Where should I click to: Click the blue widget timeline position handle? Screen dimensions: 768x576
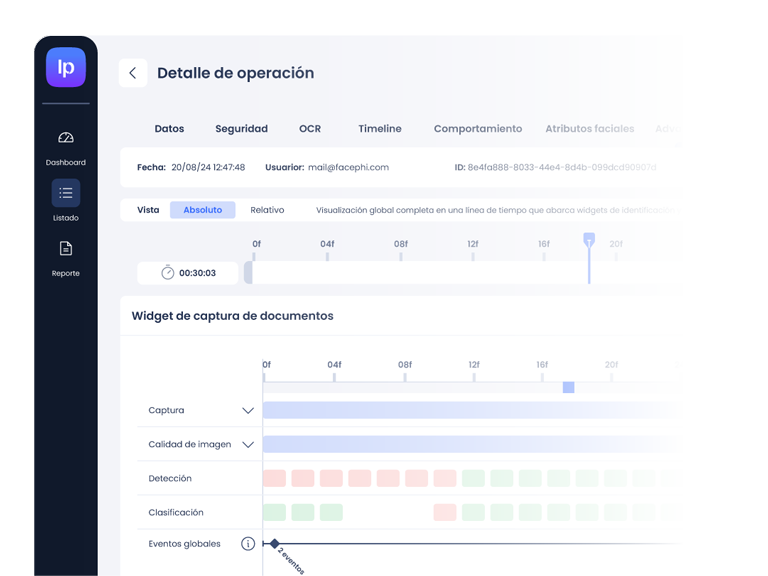(569, 387)
